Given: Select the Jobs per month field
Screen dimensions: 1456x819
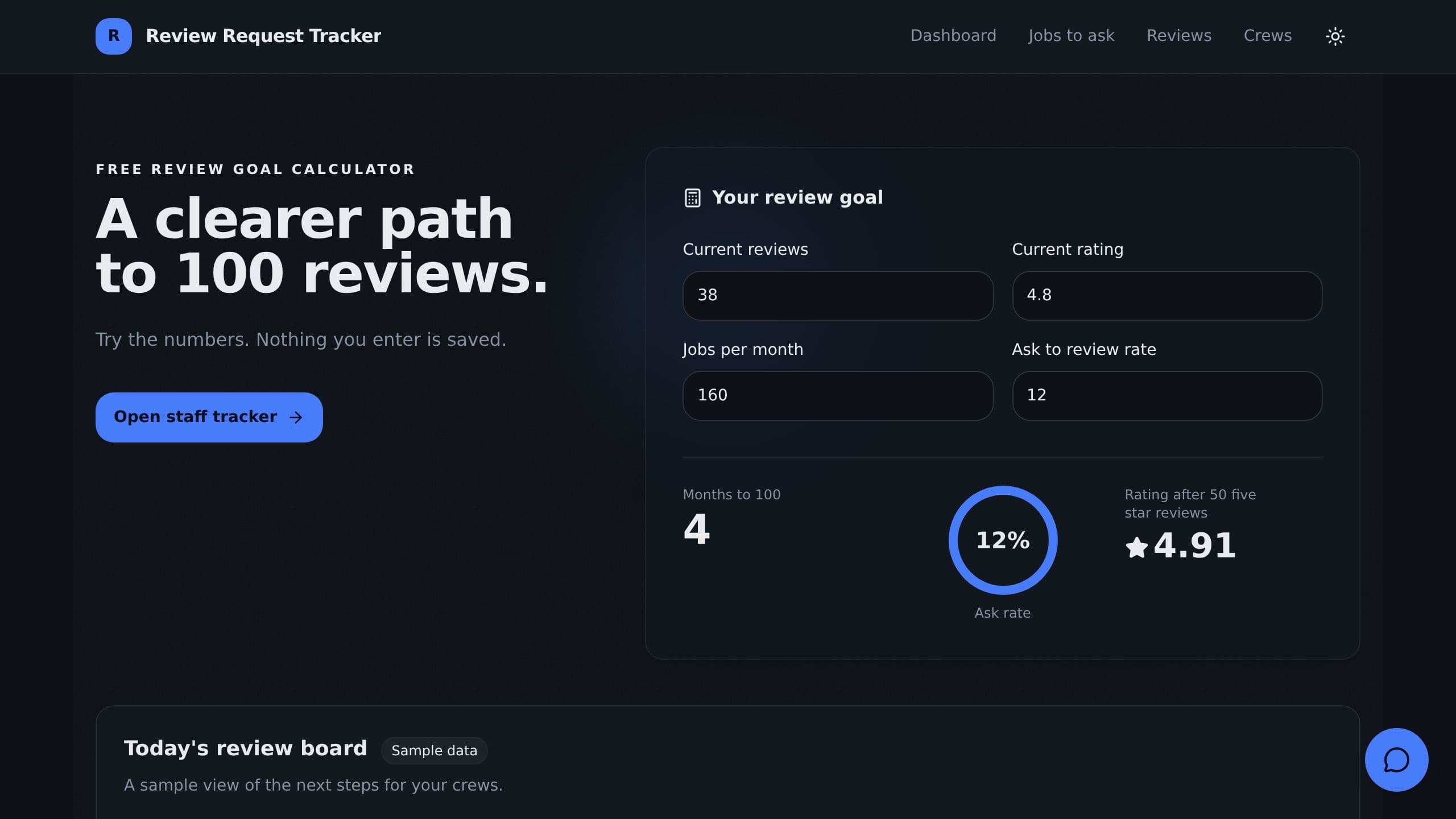Looking at the screenshot, I should [838, 395].
